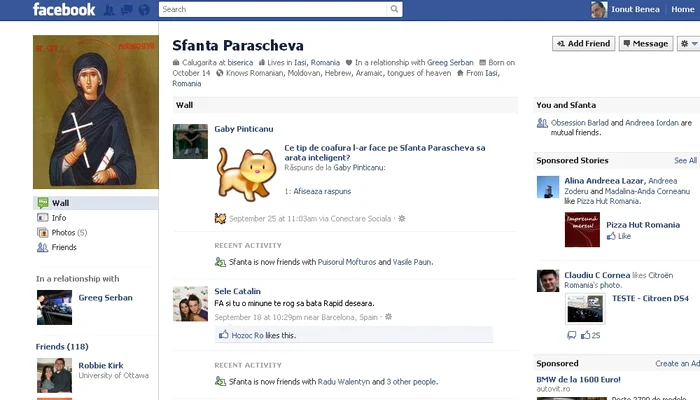Viewport: 700px width, 400px height.
Task: Open notifications globe icon
Action: tap(144, 9)
